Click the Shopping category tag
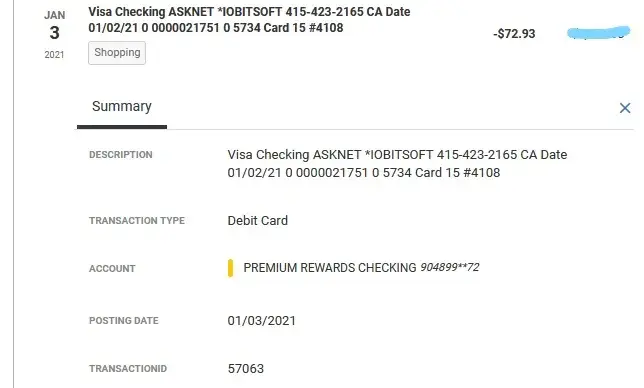This screenshot has height=388, width=644. pyautogui.click(x=117, y=53)
